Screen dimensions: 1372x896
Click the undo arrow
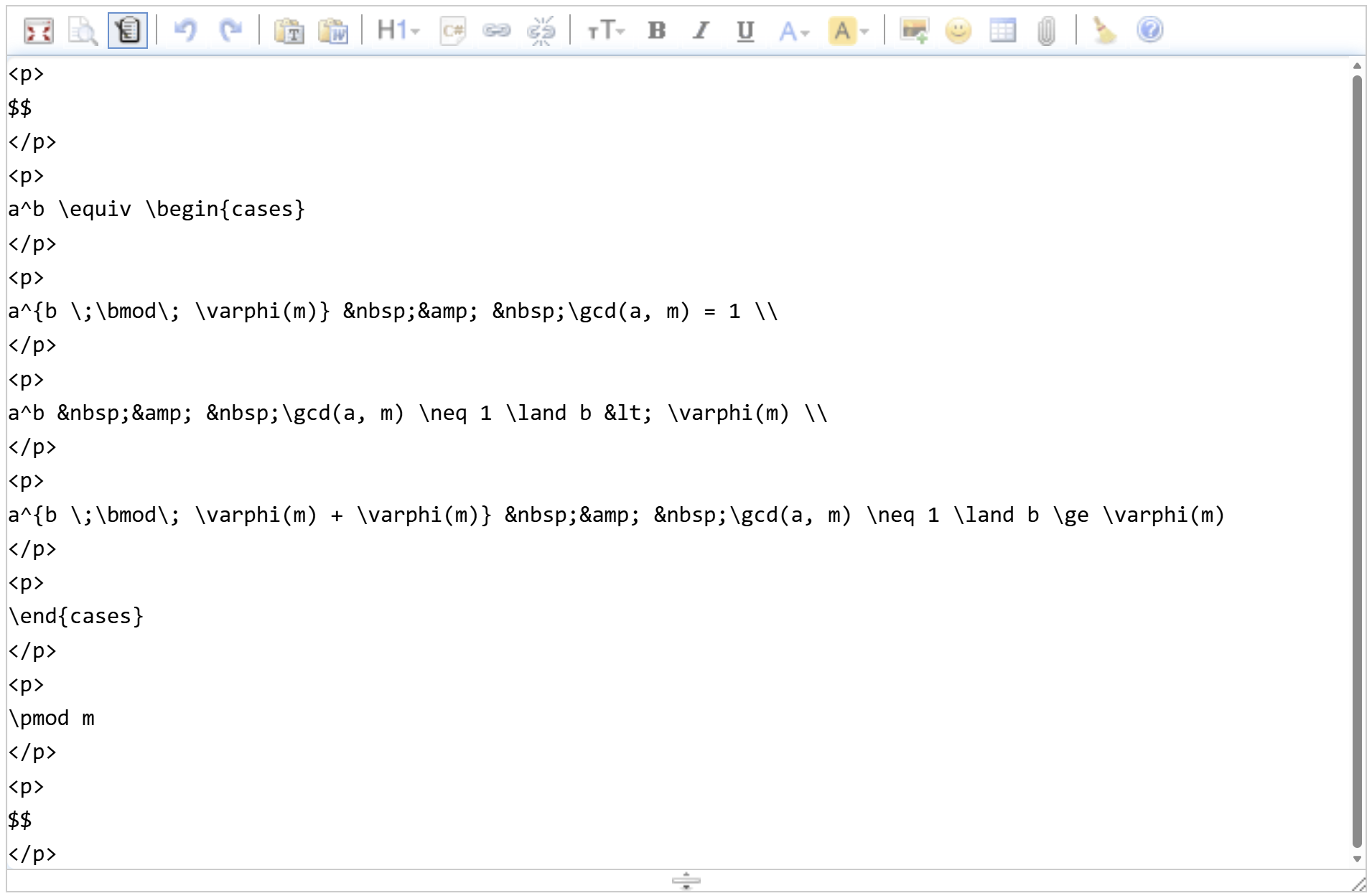pyautogui.click(x=185, y=31)
